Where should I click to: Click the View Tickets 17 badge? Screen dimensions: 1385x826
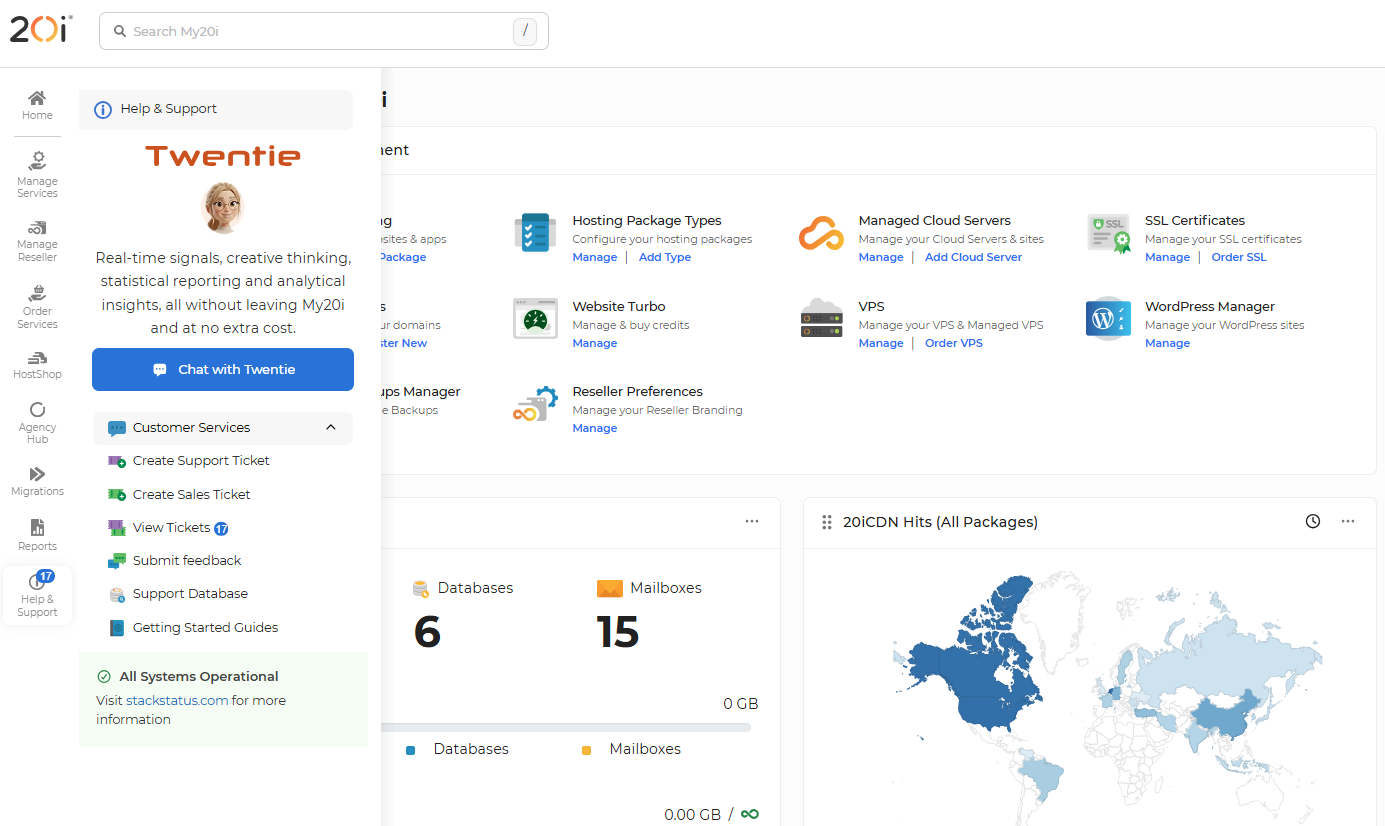pyautogui.click(x=222, y=528)
